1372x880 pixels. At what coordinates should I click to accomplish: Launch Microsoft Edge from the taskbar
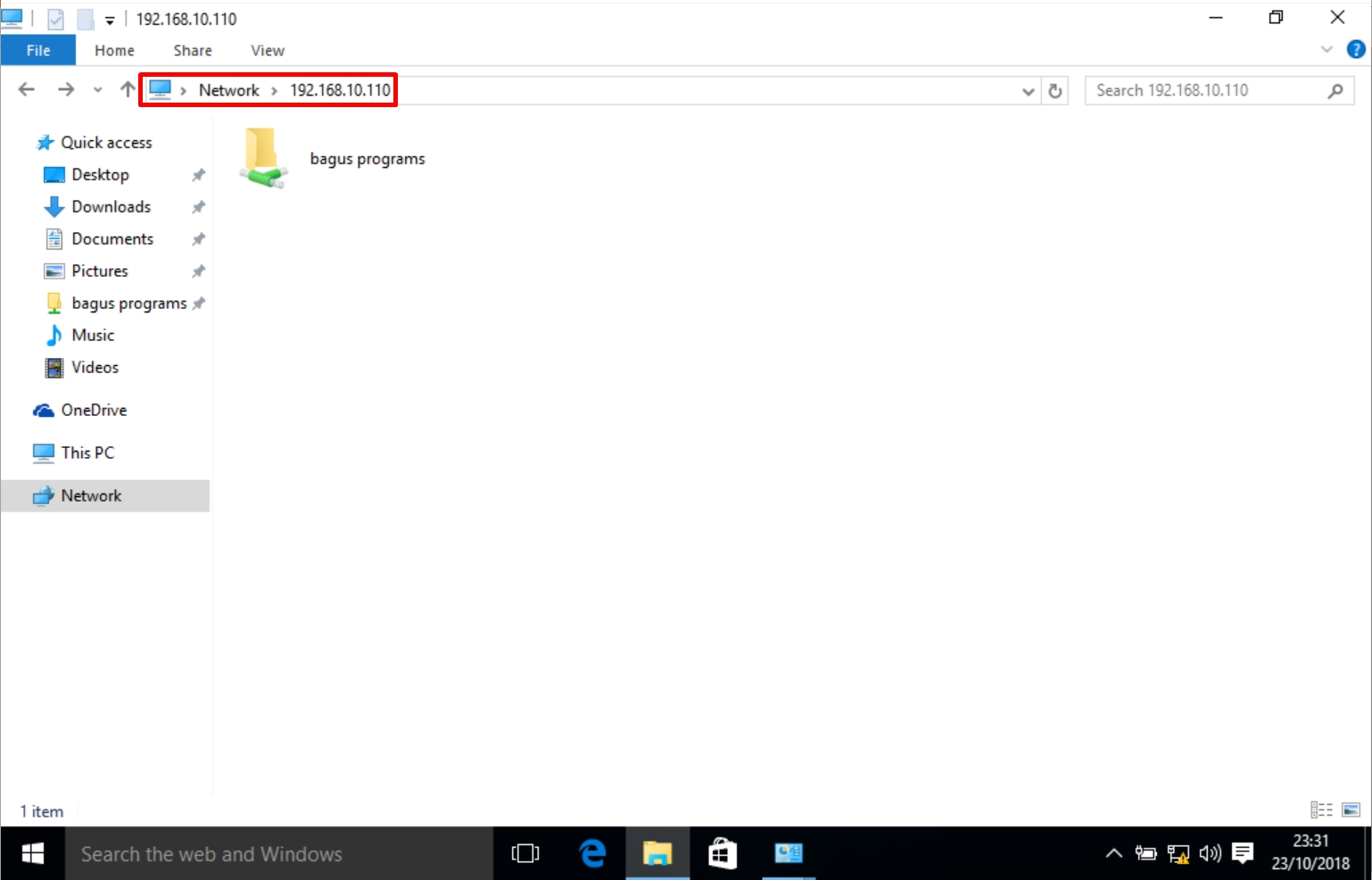591,853
